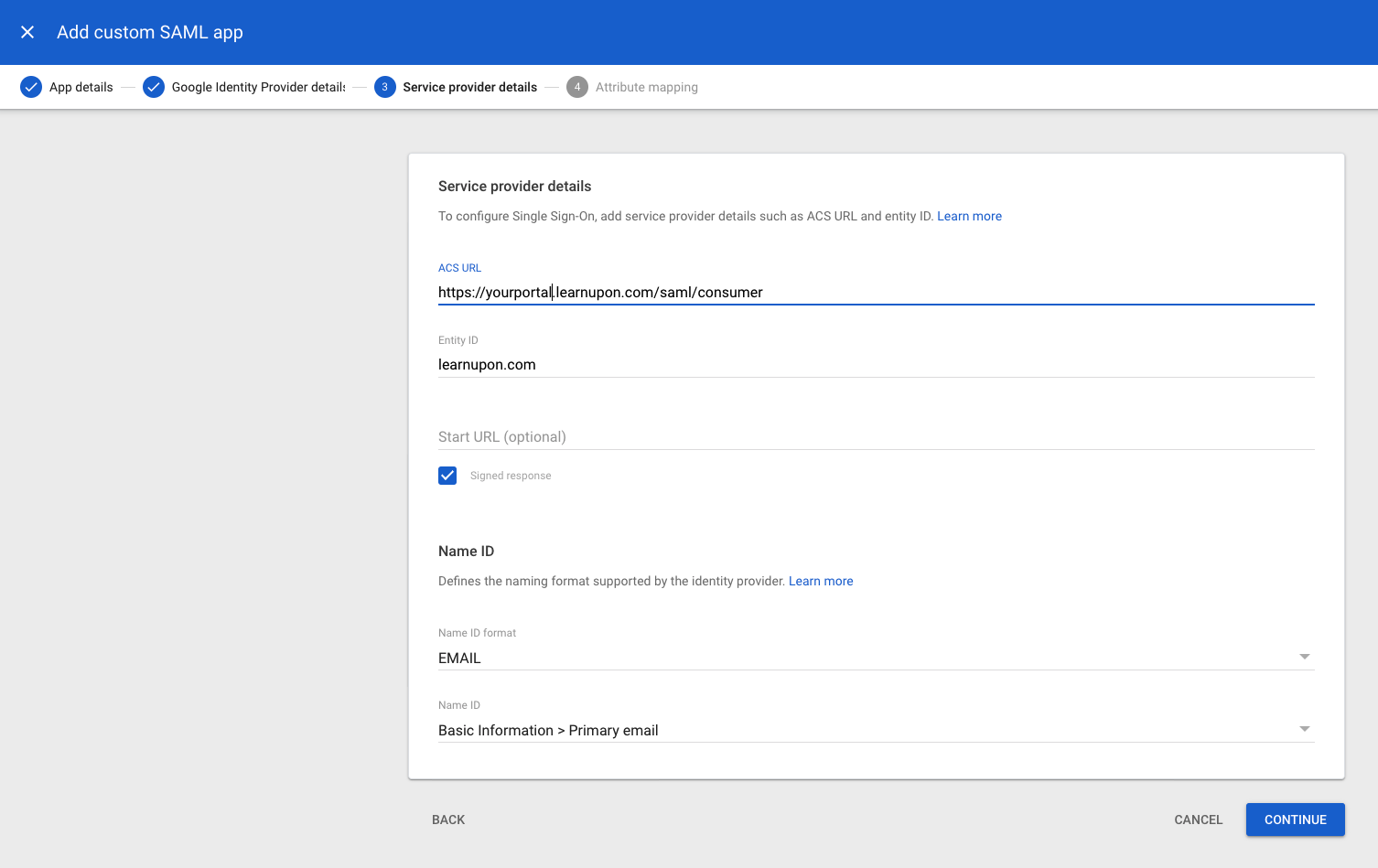The width and height of the screenshot is (1378, 868).
Task: Click into the Entity ID field
Action: coord(877,365)
